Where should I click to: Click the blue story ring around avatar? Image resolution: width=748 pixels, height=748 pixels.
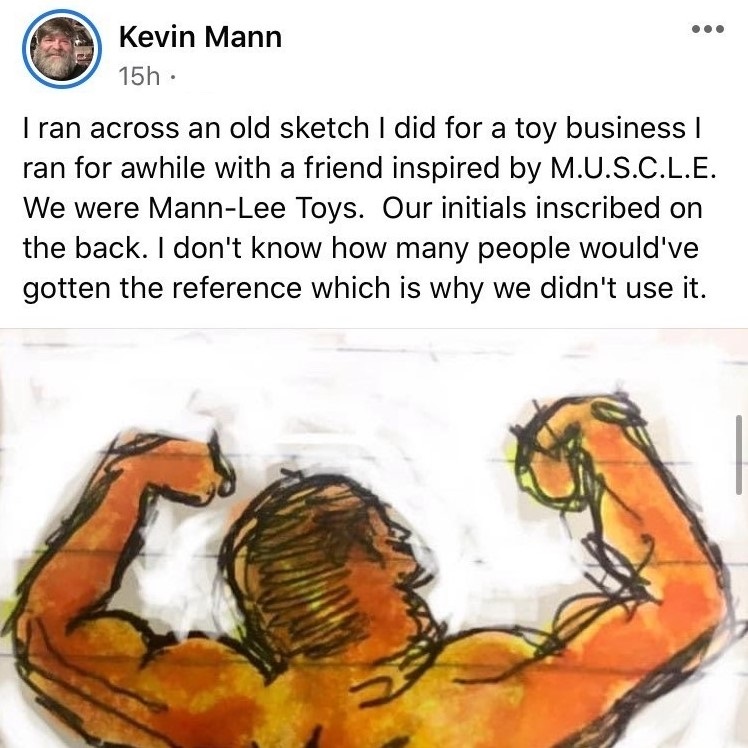[62, 49]
